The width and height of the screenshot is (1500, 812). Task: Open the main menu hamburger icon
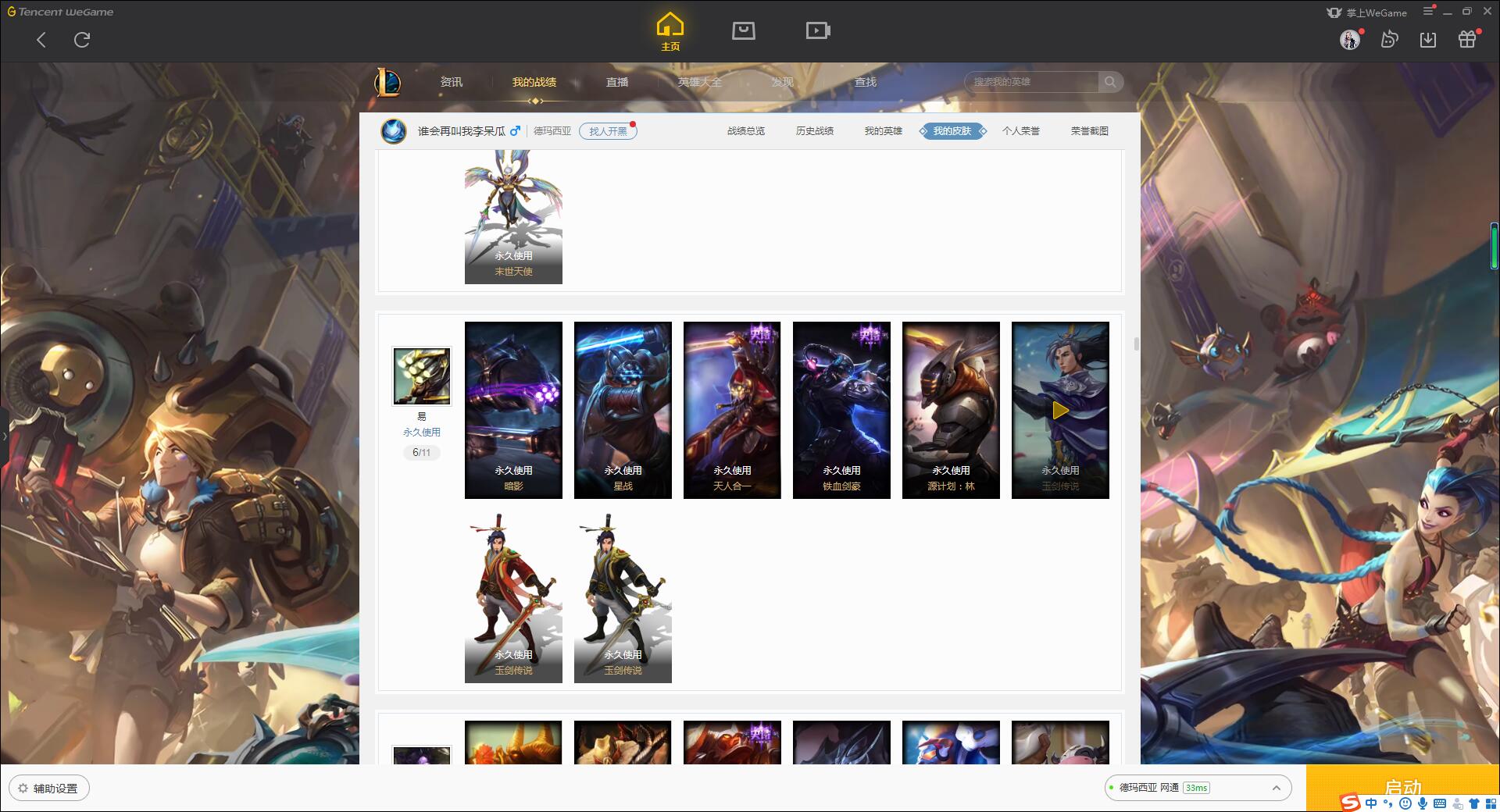point(1428,11)
